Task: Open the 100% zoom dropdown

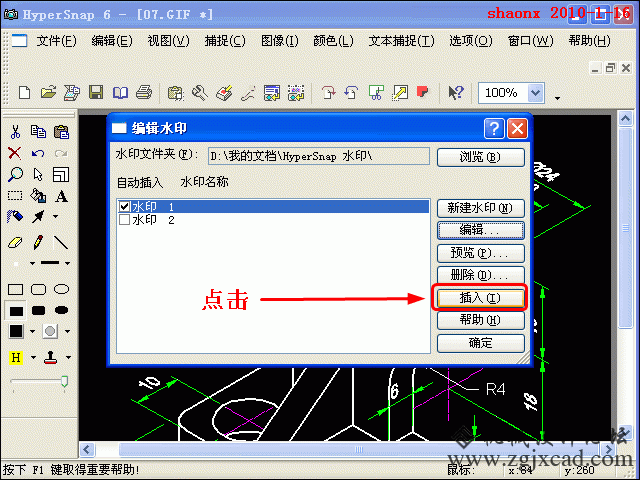Action: coord(536,93)
